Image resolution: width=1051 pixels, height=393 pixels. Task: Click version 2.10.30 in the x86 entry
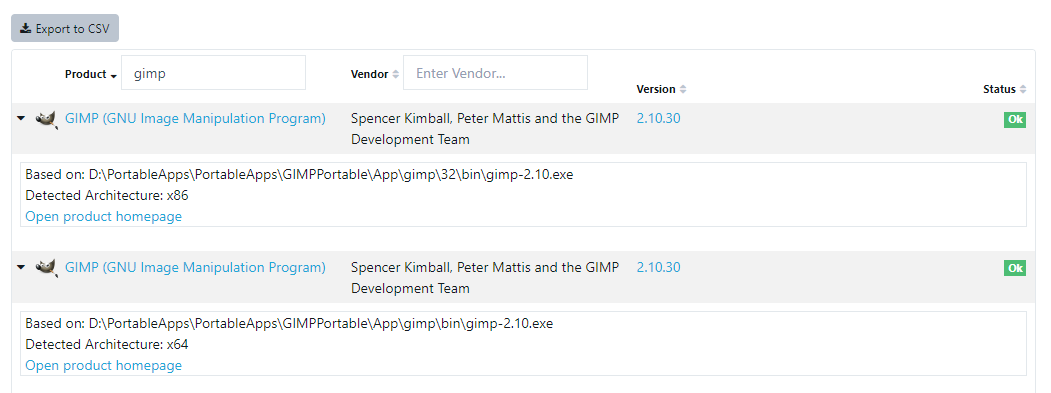coord(658,119)
